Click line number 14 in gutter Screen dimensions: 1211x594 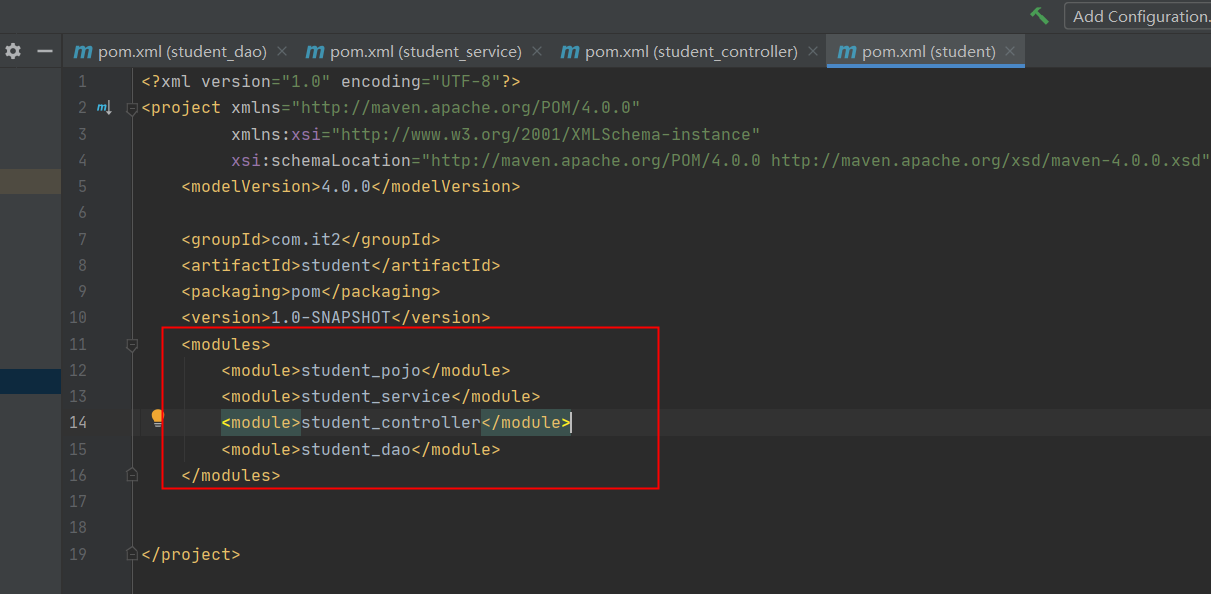pos(78,423)
